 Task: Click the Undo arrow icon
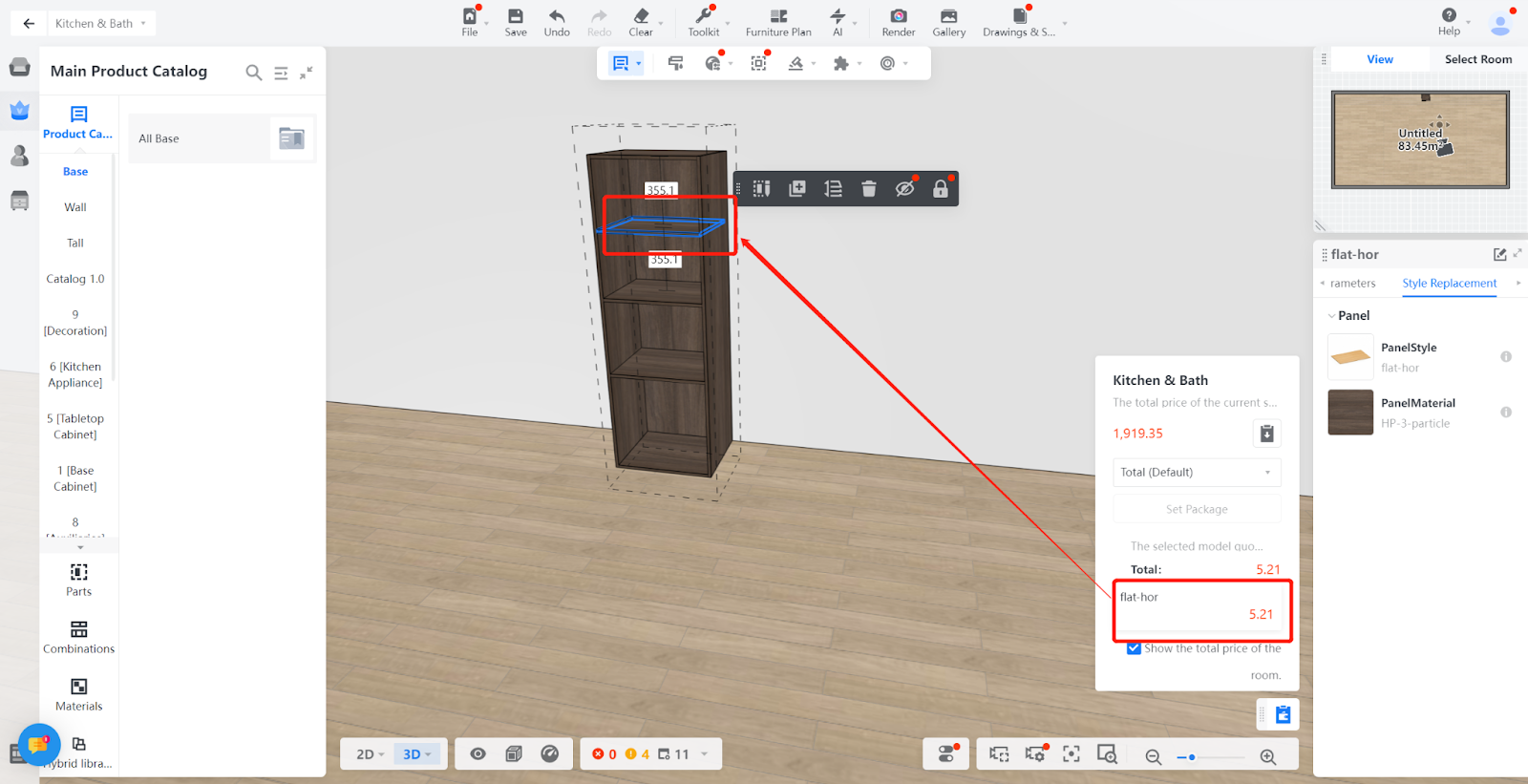[x=557, y=16]
